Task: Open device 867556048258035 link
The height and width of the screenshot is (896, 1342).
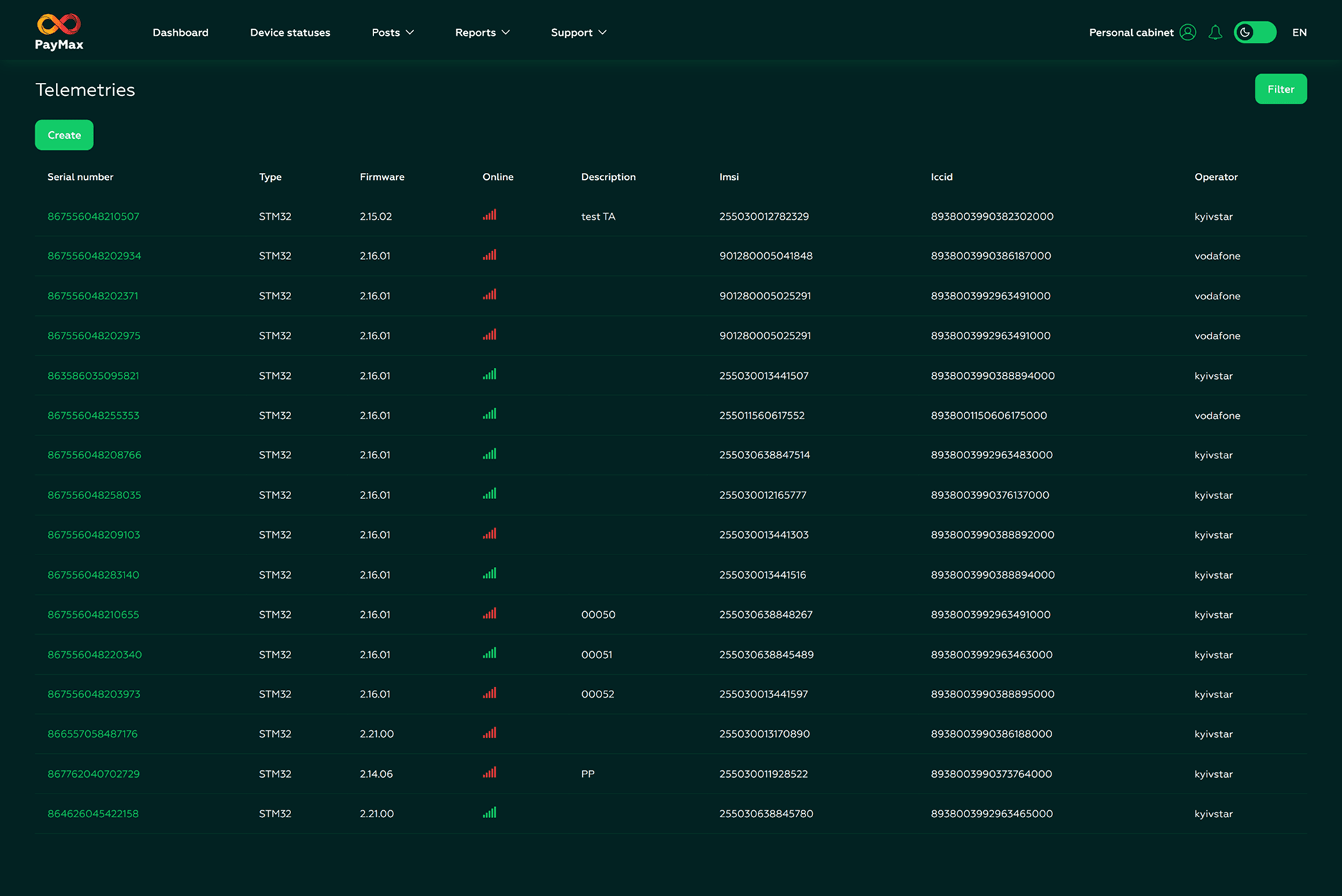Action: click(94, 495)
